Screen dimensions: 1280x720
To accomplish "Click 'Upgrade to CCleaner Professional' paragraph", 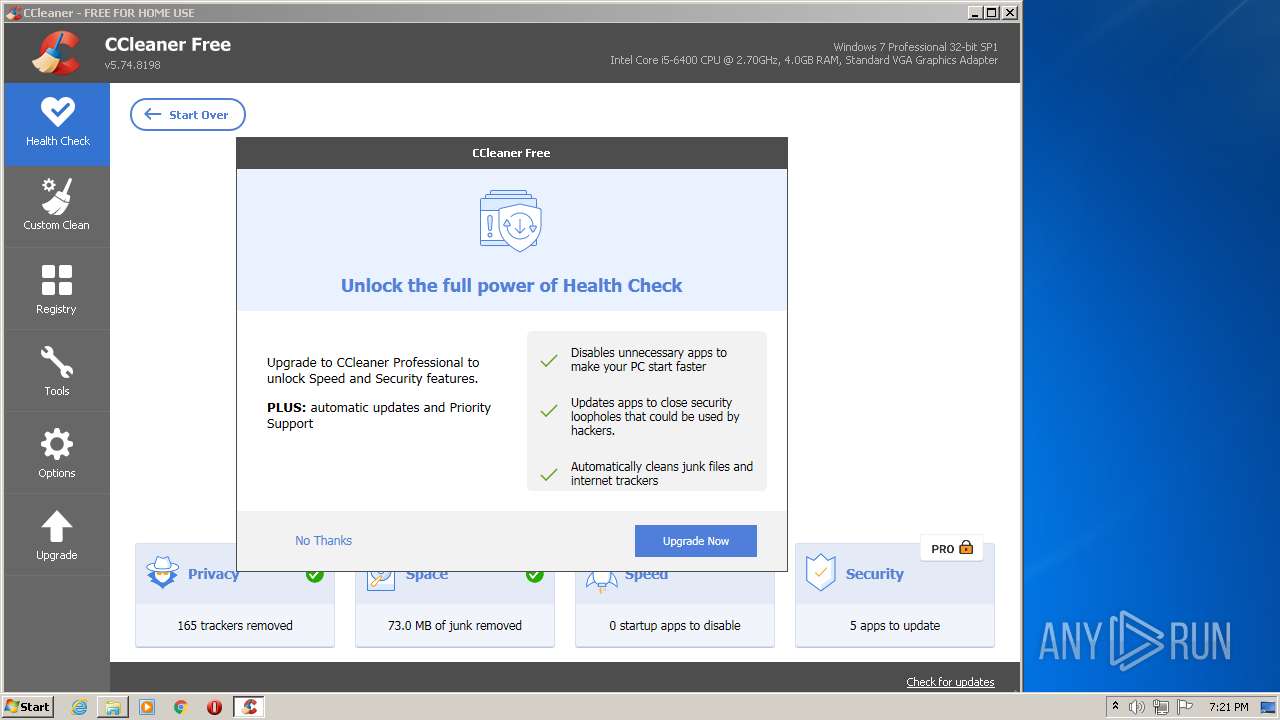I will pyautogui.click(x=373, y=370).
